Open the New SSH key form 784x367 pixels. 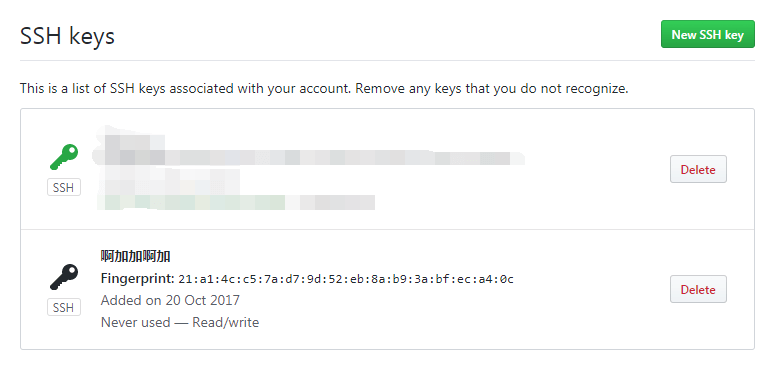pyautogui.click(x=708, y=34)
